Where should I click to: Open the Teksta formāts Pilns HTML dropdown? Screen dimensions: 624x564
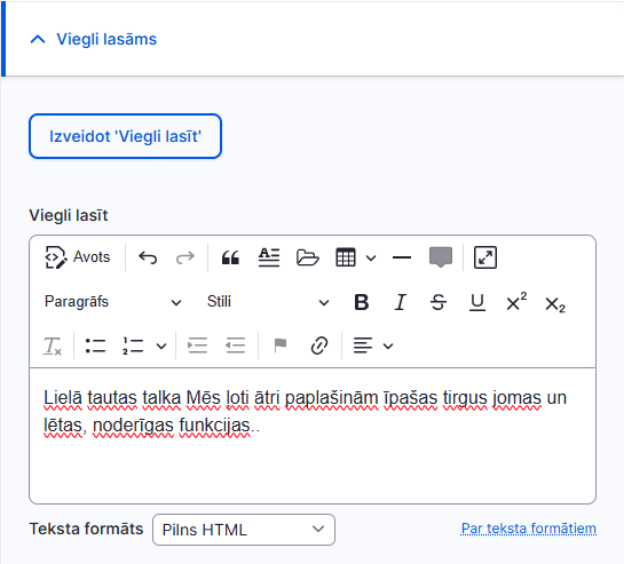click(244, 530)
